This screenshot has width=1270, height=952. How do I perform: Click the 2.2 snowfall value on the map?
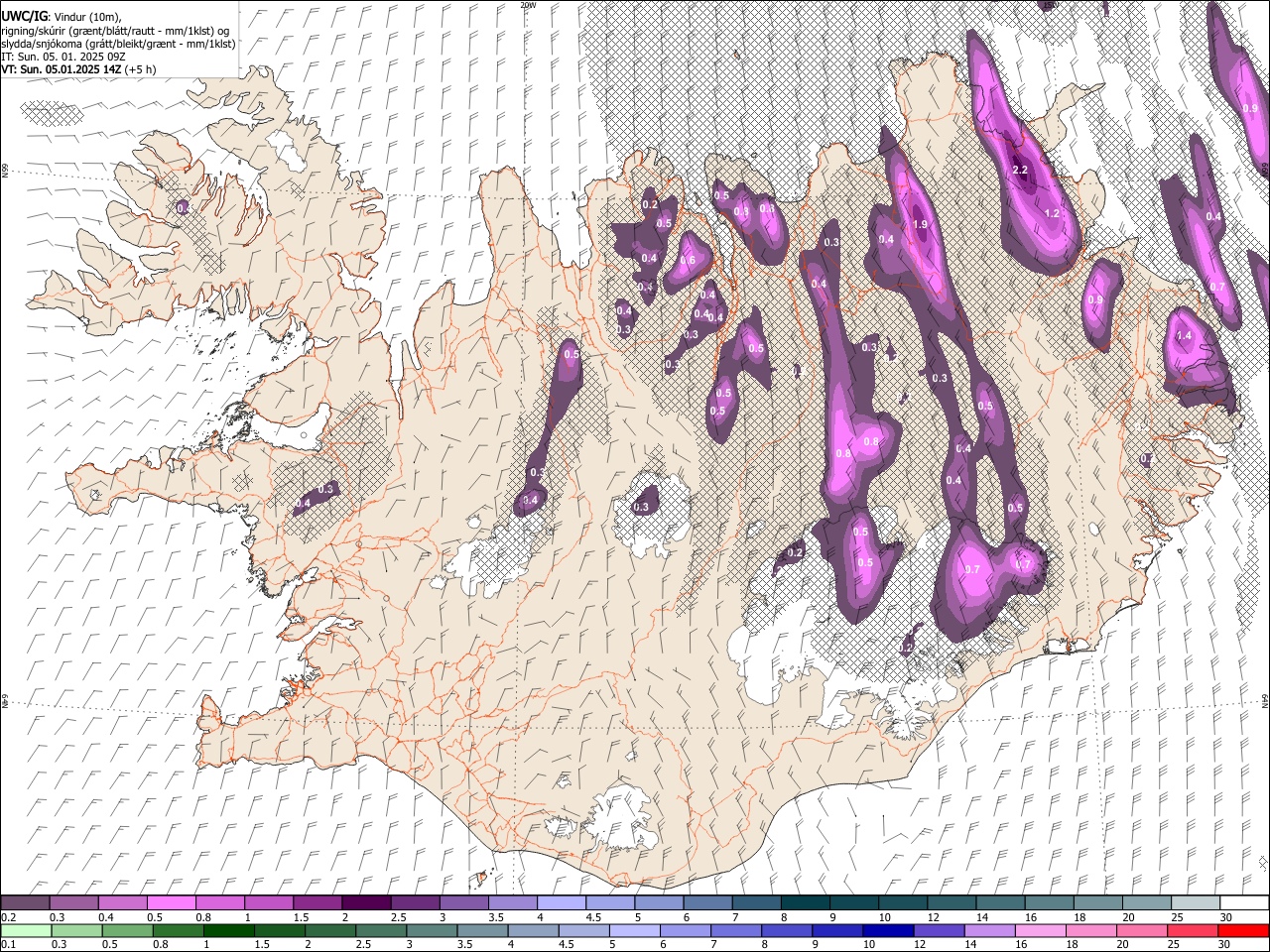1020,171
